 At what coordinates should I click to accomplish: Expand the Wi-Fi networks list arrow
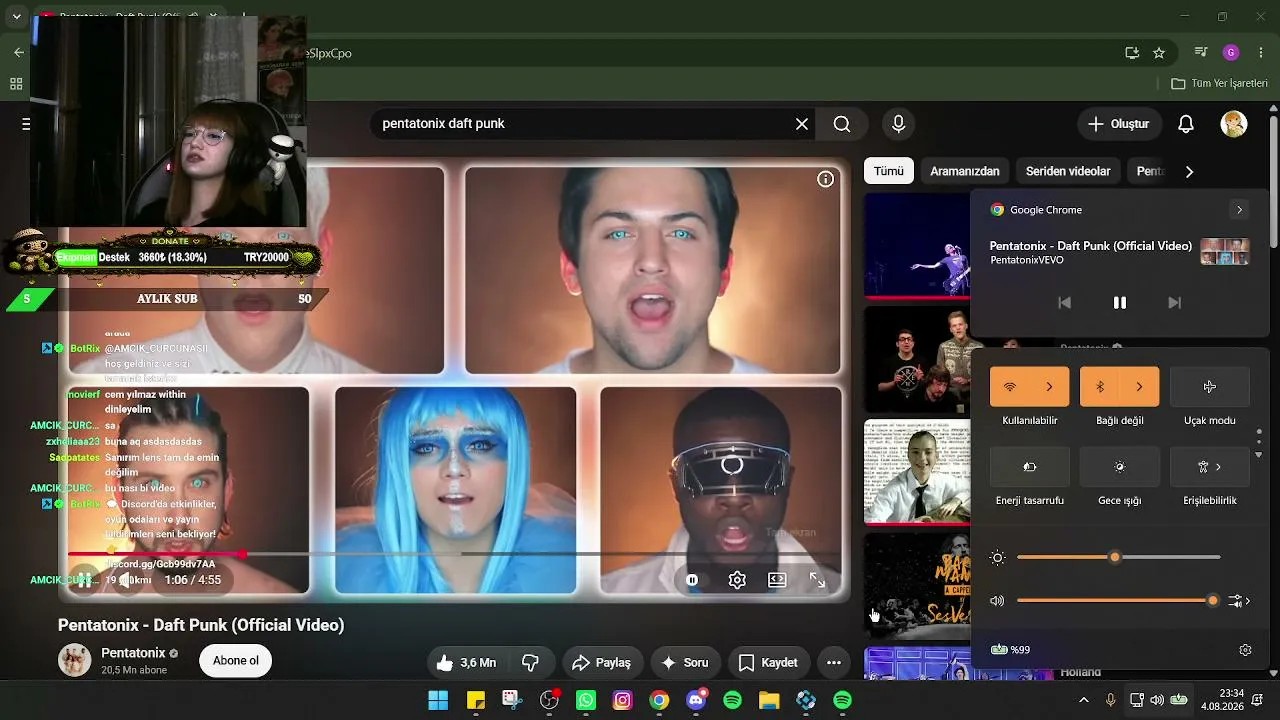pos(1050,387)
